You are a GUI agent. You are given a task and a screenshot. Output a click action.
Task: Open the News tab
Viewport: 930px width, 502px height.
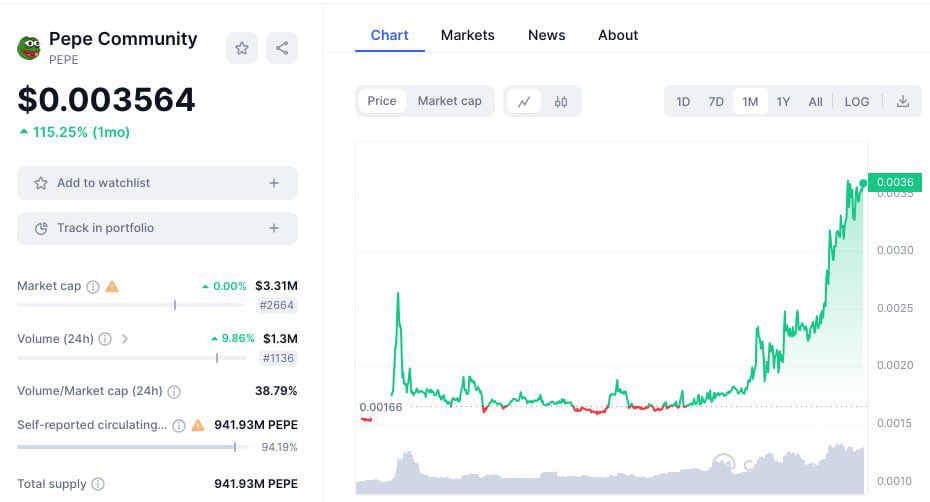[546, 35]
